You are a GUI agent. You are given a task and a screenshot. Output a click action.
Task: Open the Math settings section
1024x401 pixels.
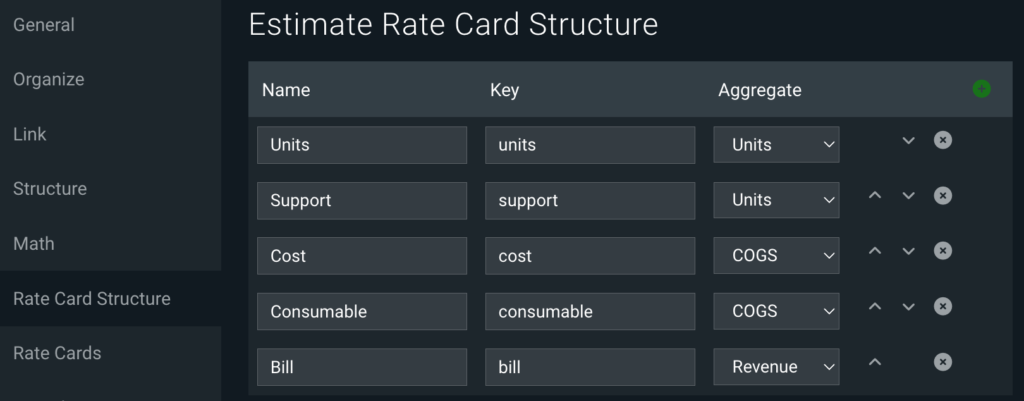tap(33, 244)
